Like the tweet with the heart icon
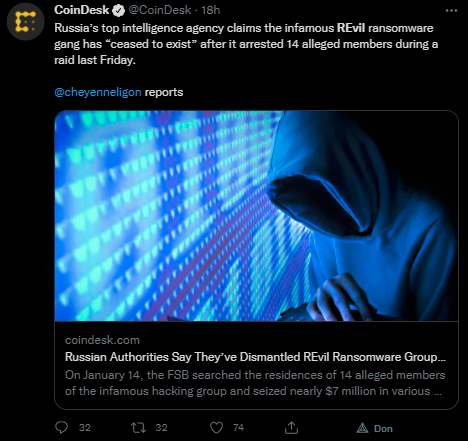The image size is (468, 441). (216, 427)
